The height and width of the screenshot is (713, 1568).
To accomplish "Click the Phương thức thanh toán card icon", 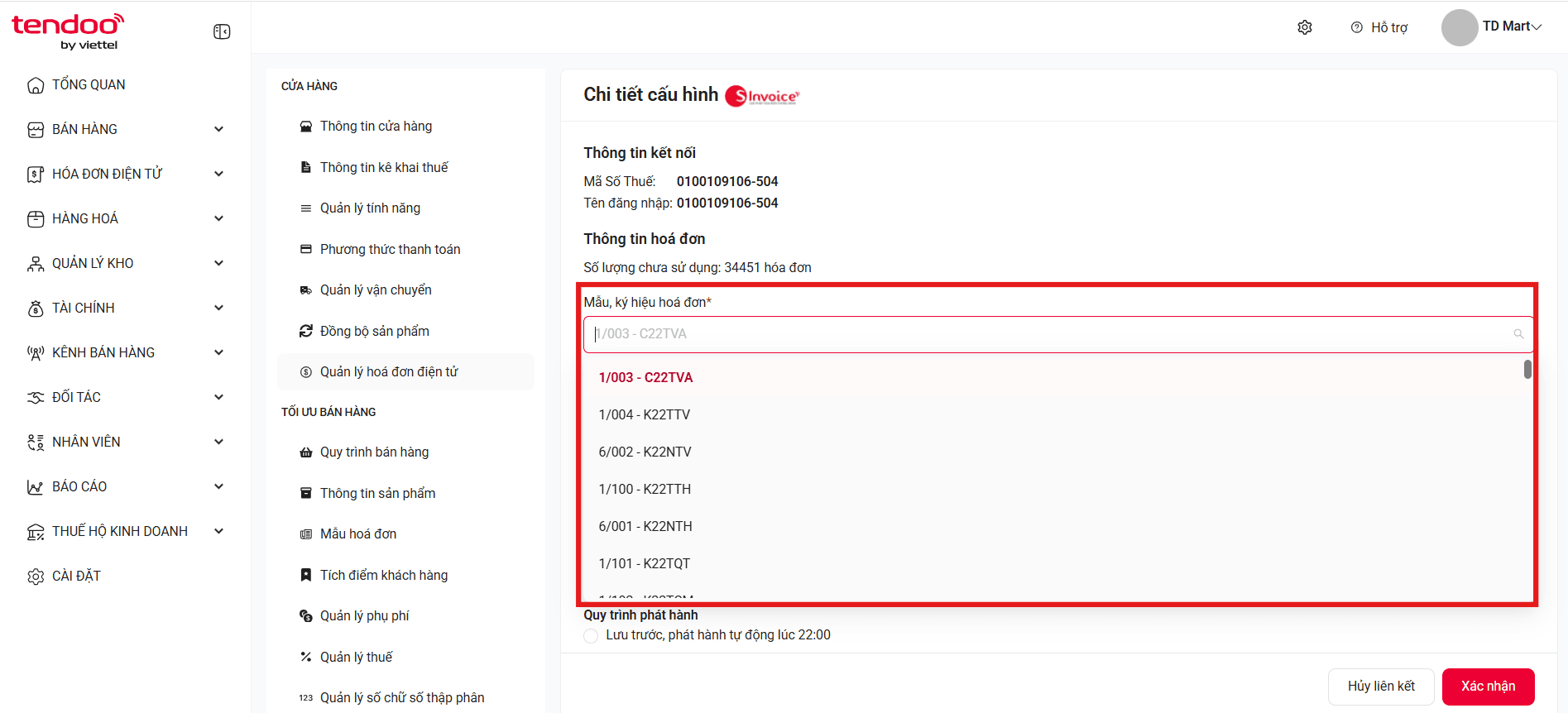I will pos(306,249).
